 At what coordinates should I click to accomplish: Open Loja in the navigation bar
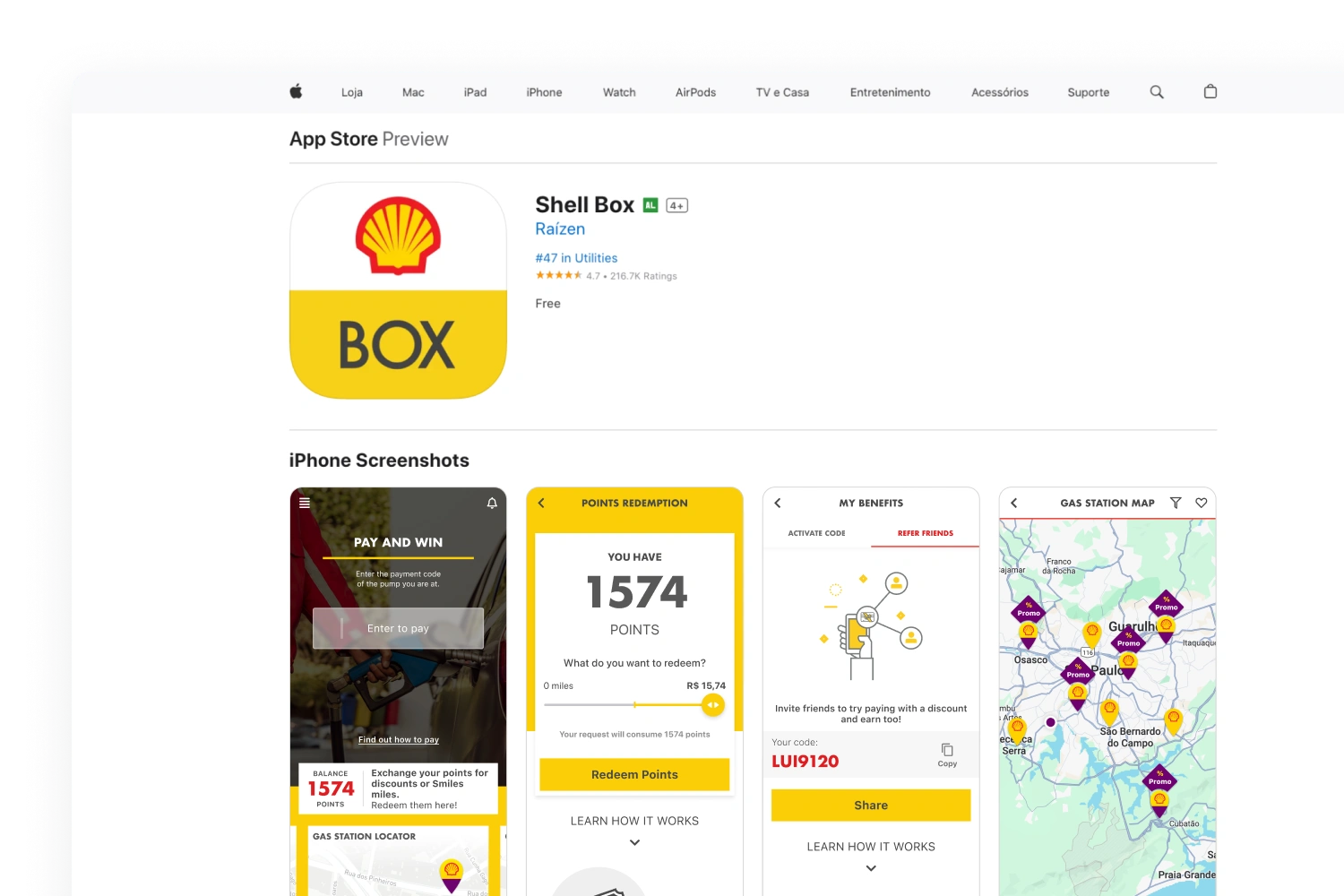tap(352, 92)
